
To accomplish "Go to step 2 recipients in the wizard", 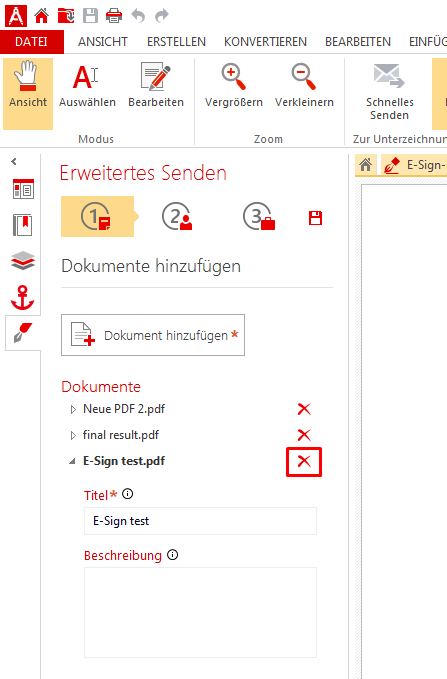I will pyautogui.click(x=177, y=216).
